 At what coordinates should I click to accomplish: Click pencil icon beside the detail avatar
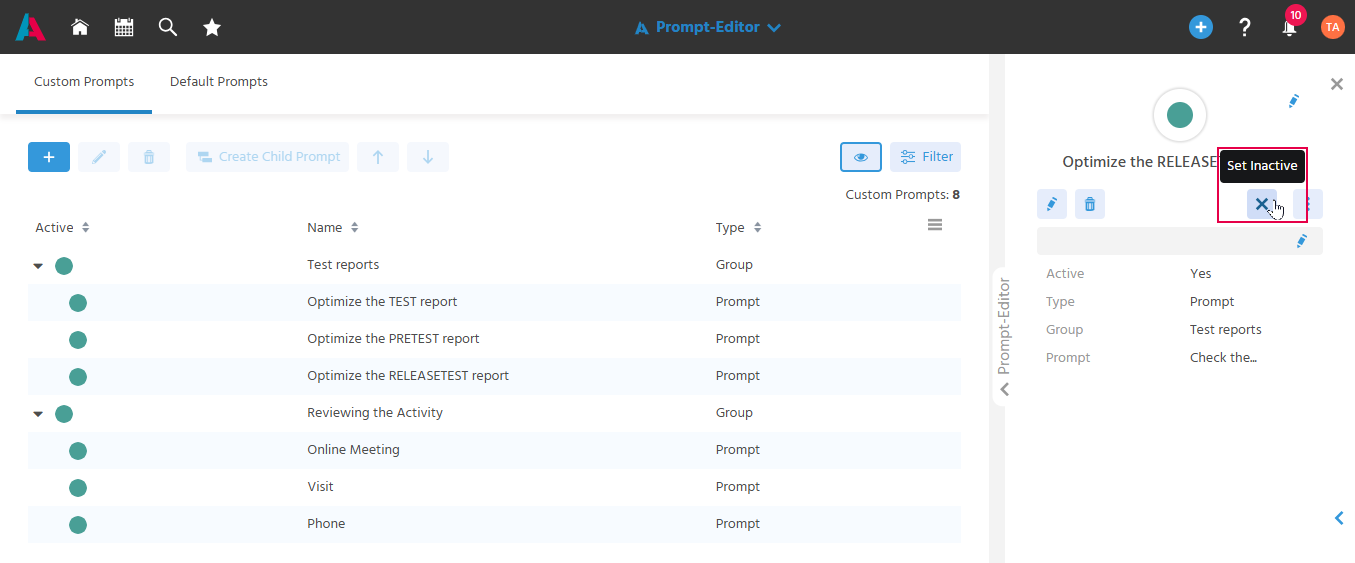point(1293,101)
